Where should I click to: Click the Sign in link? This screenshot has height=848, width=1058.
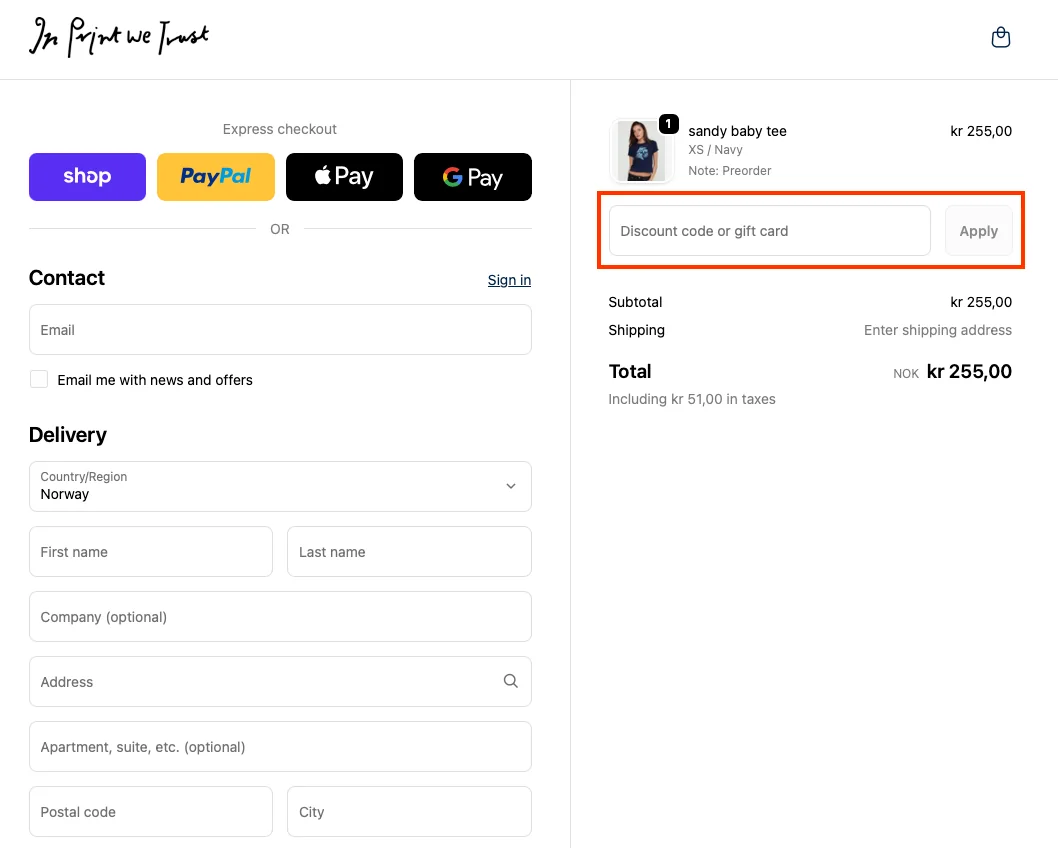[509, 280]
